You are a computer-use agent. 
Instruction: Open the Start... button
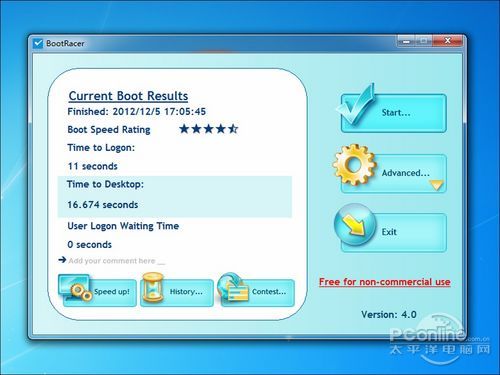393,113
